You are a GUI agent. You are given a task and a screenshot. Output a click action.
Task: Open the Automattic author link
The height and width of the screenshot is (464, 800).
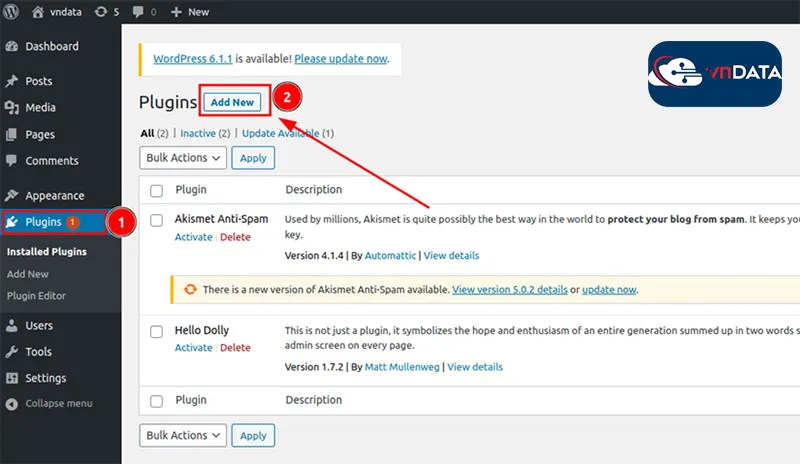coord(390,256)
